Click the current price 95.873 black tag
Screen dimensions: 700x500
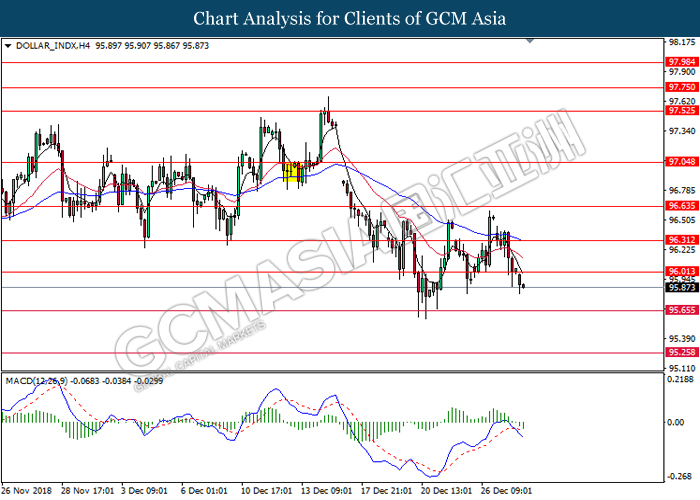[x=681, y=287]
